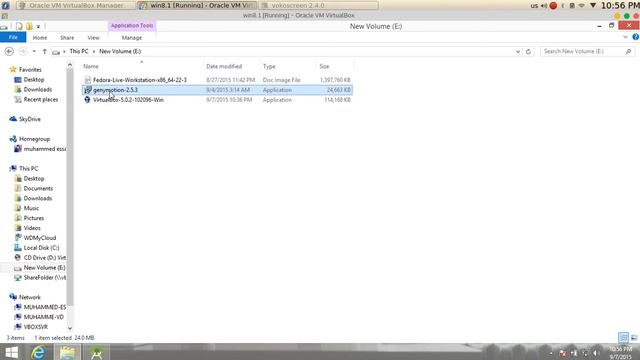Image resolution: width=640 pixels, height=360 pixels.
Task: Select This PC in navigation pane
Action: (x=28, y=169)
